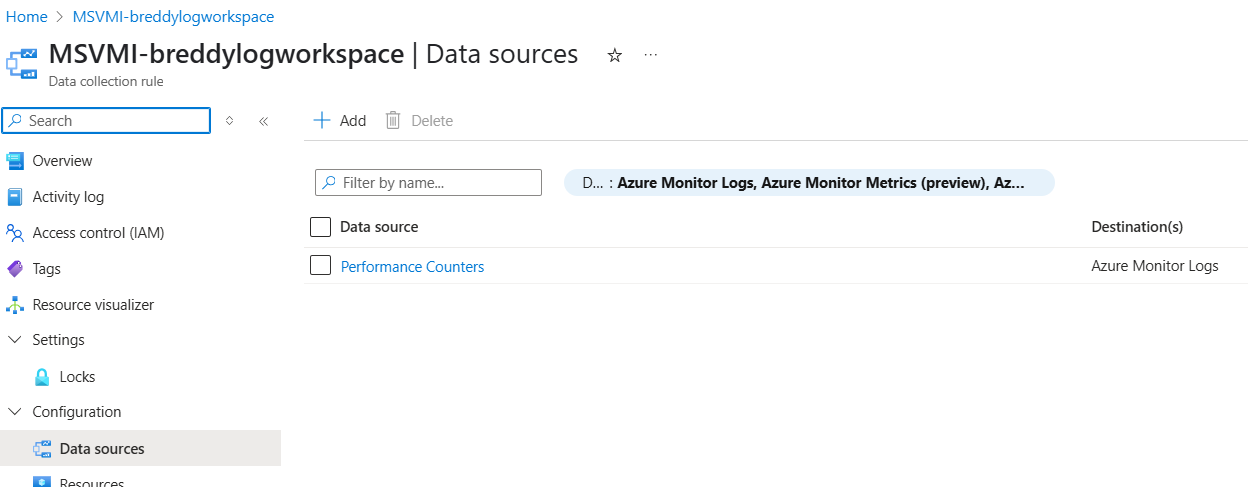Click the Destination(s) column header

[x=1137, y=227]
